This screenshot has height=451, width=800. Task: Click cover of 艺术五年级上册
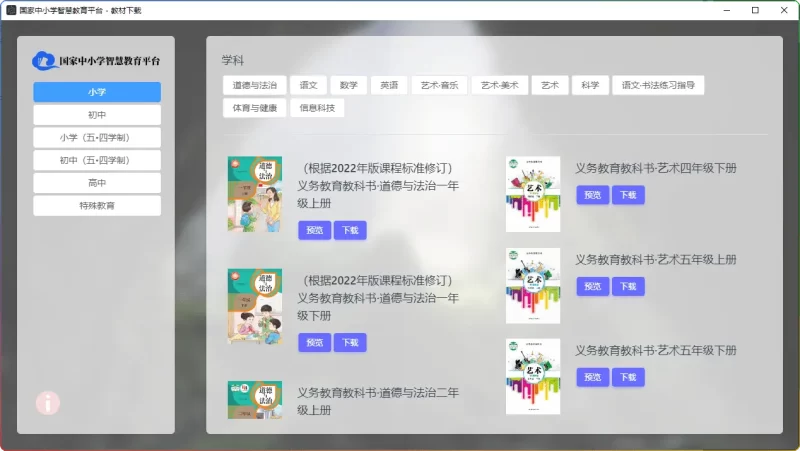coord(533,286)
